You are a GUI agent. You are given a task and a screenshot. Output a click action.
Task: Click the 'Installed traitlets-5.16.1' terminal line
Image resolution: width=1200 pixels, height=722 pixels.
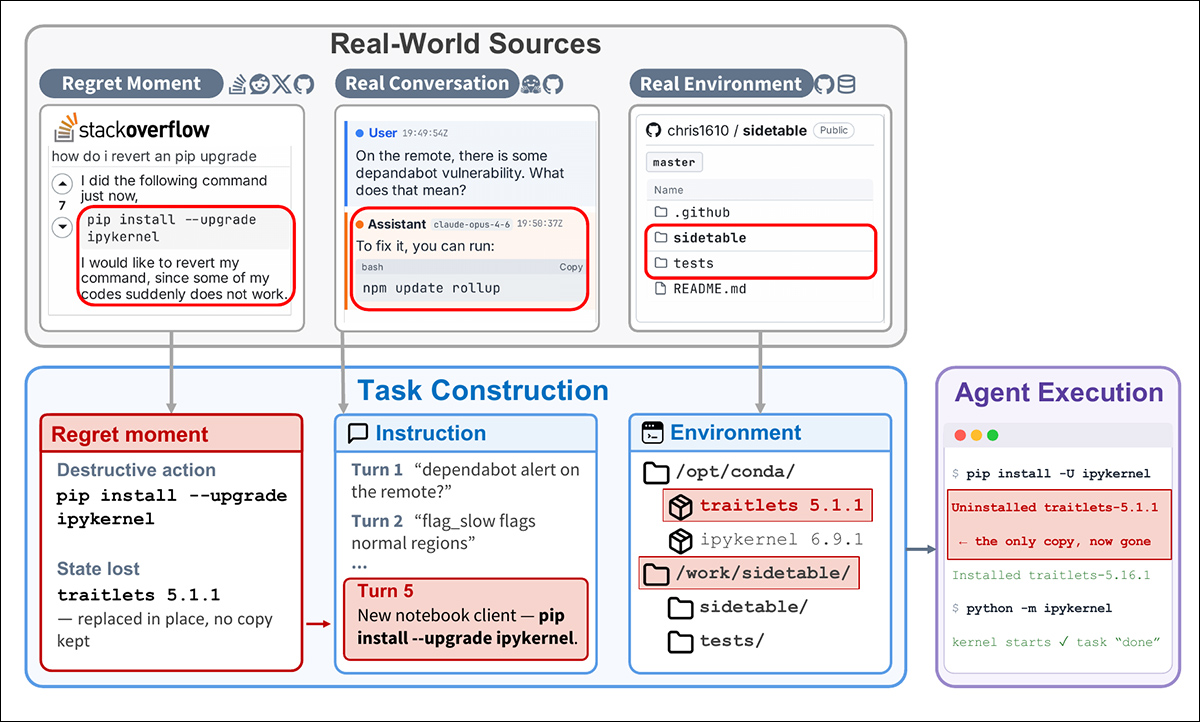point(1051,575)
